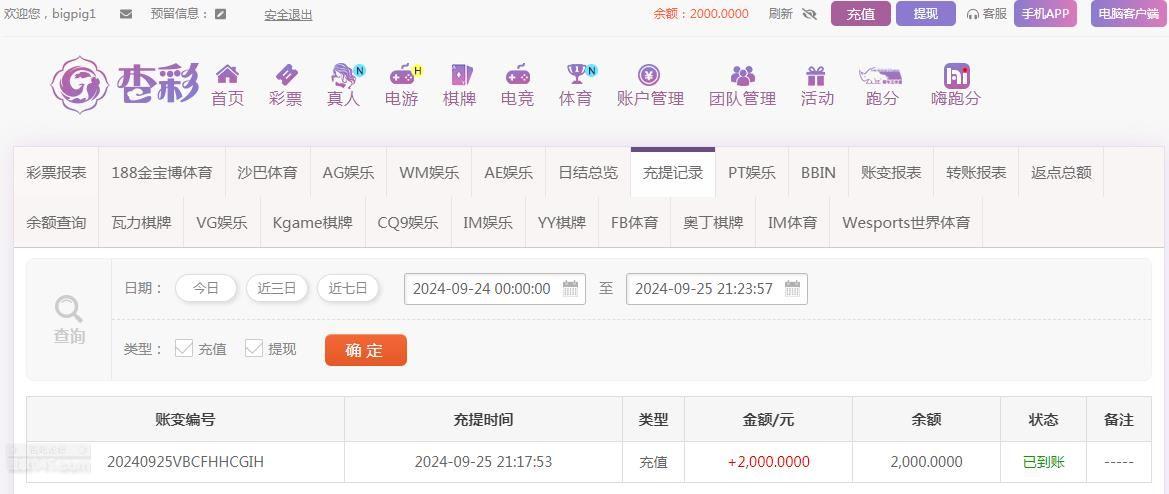Toggle the 提现 type checkbox
The image size is (1169, 494).
254,349
